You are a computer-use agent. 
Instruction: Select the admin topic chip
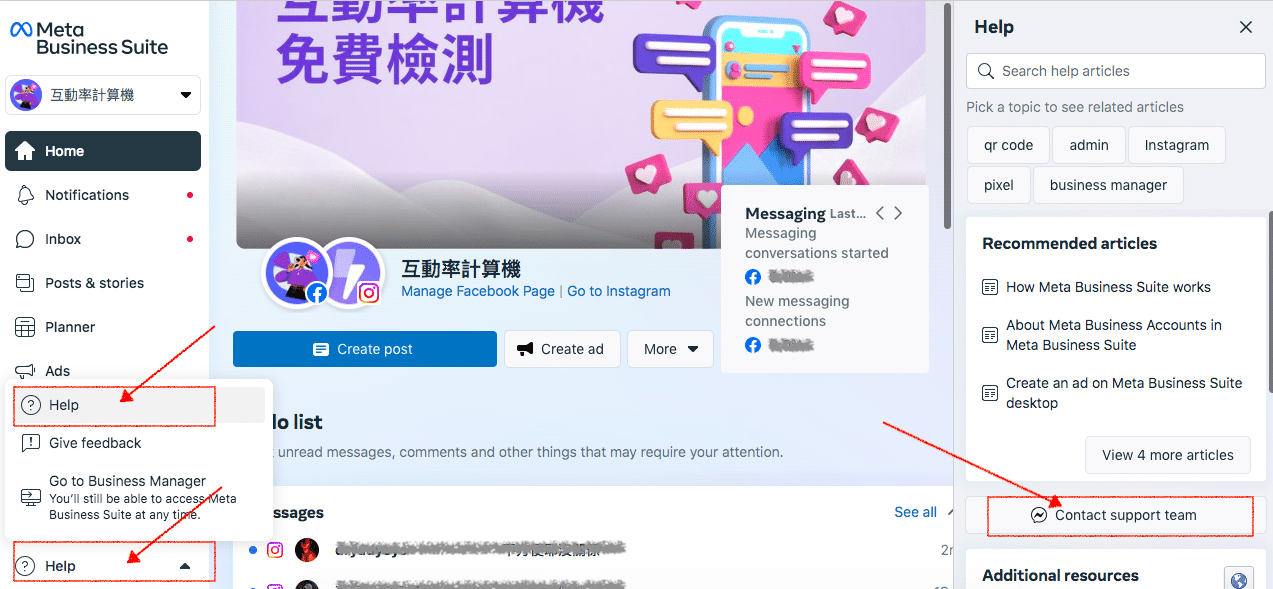click(x=1089, y=145)
